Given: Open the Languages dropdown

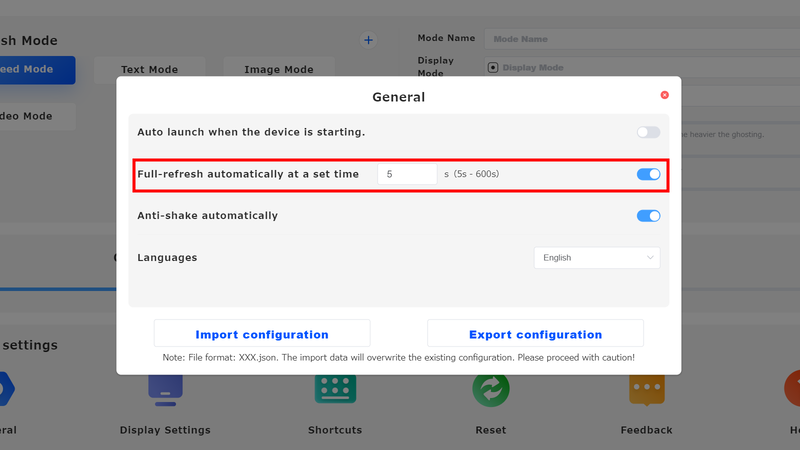Looking at the screenshot, I should (x=597, y=258).
